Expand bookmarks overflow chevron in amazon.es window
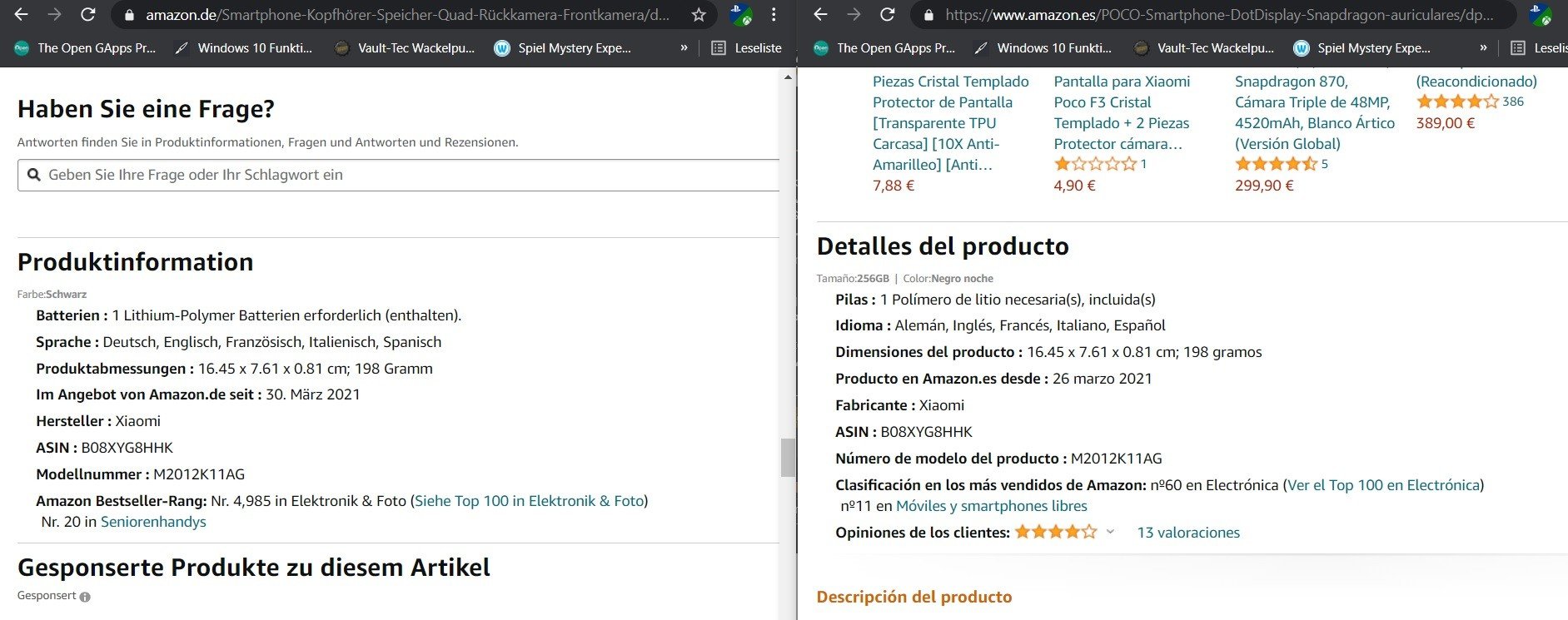 click(x=1483, y=48)
